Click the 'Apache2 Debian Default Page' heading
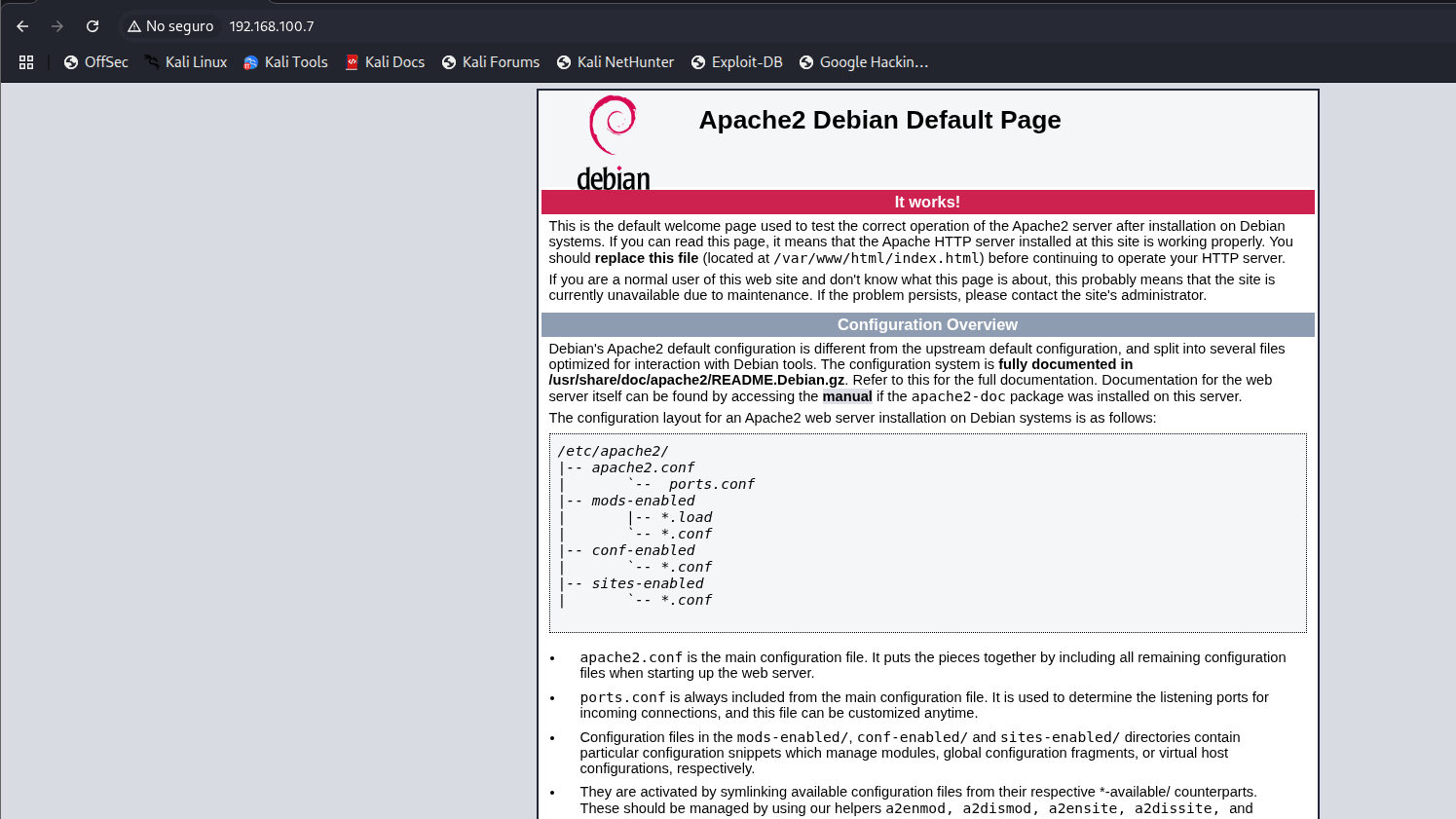1456x819 pixels. pos(879,120)
